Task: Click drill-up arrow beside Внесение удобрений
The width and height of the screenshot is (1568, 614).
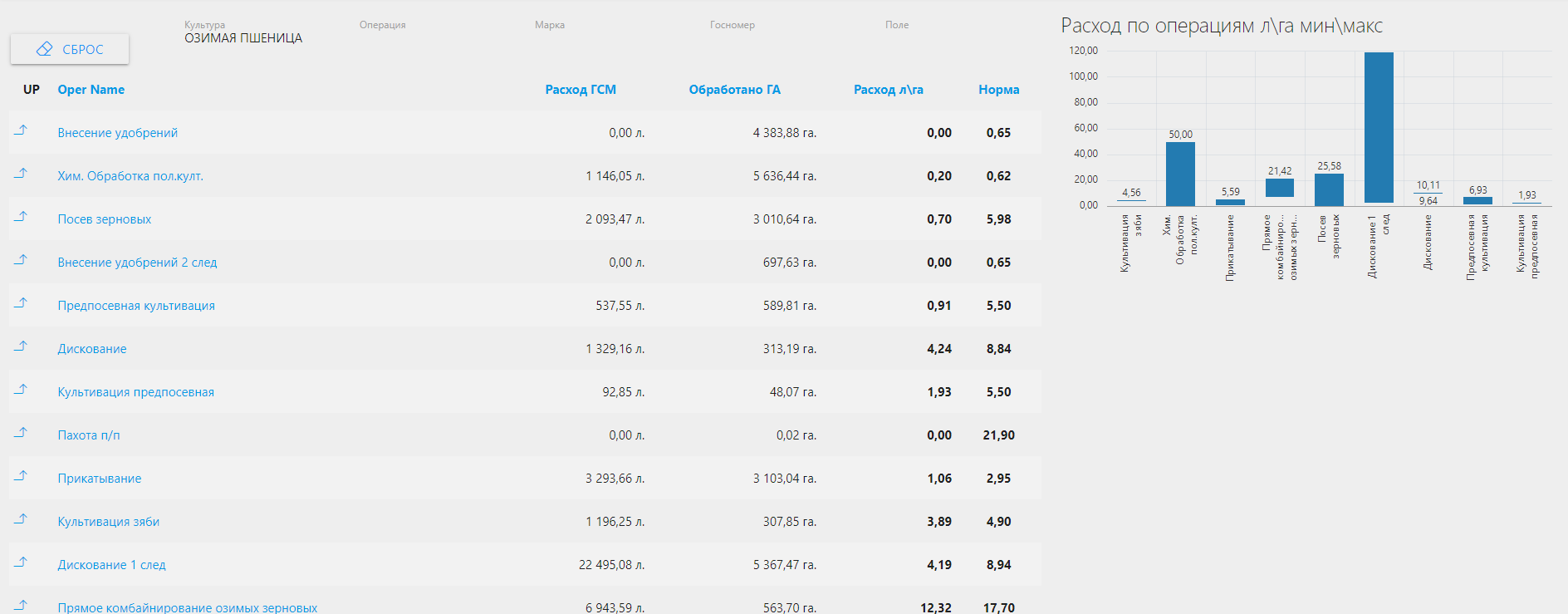Action: tap(22, 130)
